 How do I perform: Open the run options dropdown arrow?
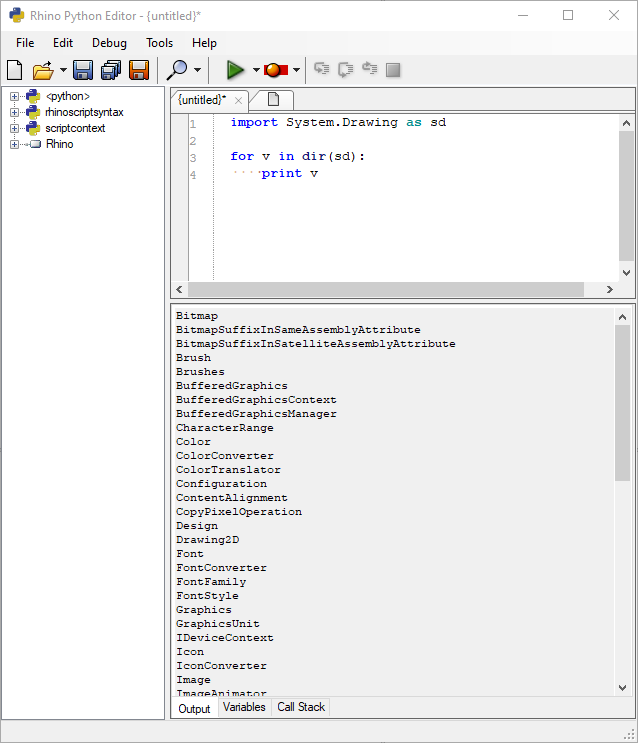(x=256, y=70)
